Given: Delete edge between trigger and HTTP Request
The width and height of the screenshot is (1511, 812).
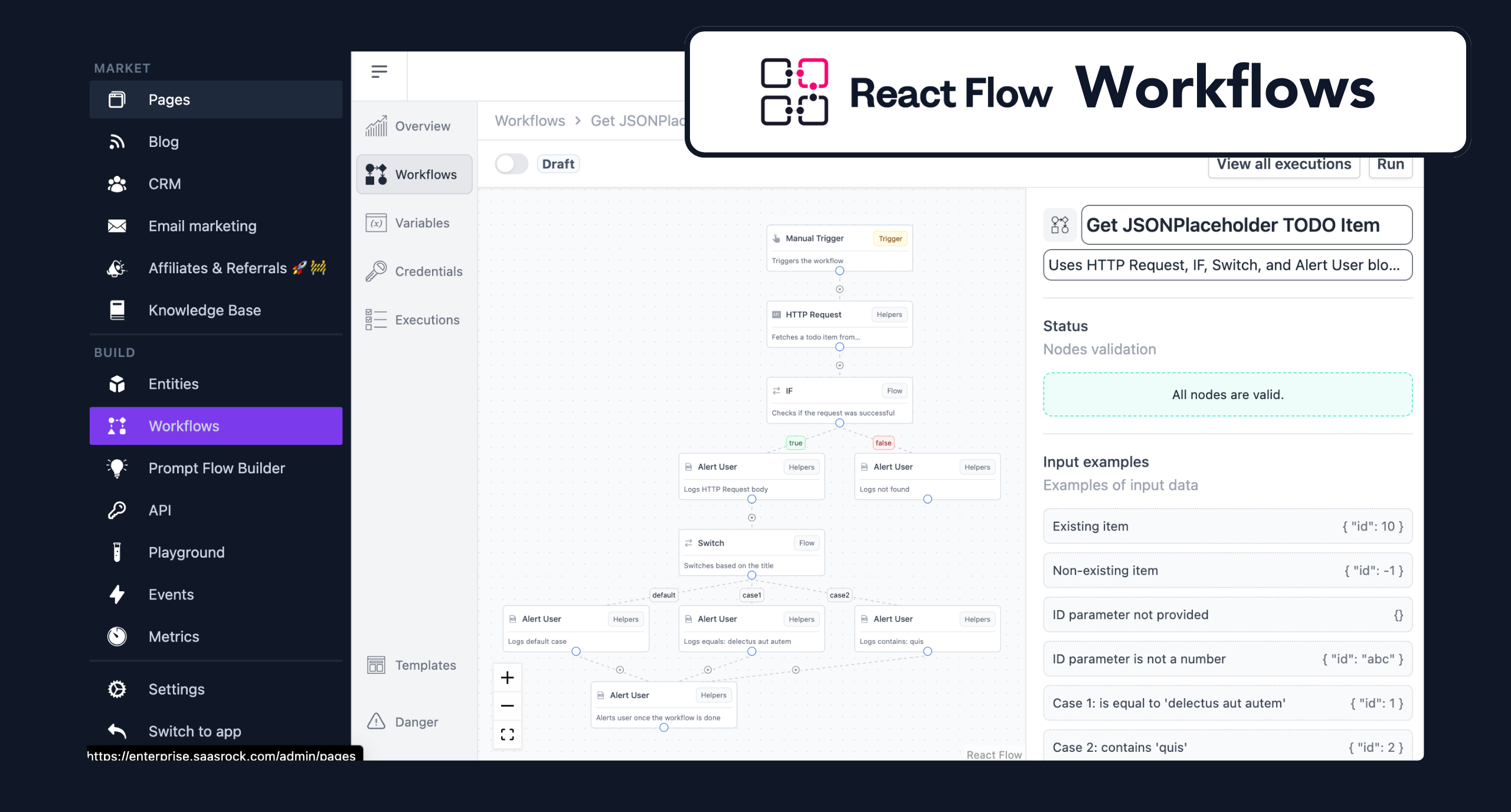Looking at the screenshot, I should pos(839,289).
